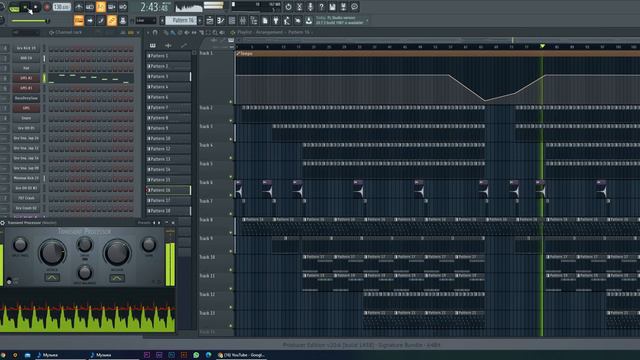Toggle the wait-for-input icon
The width and height of the screenshot is (640, 360).
pyautogui.click(x=90, y=7)
